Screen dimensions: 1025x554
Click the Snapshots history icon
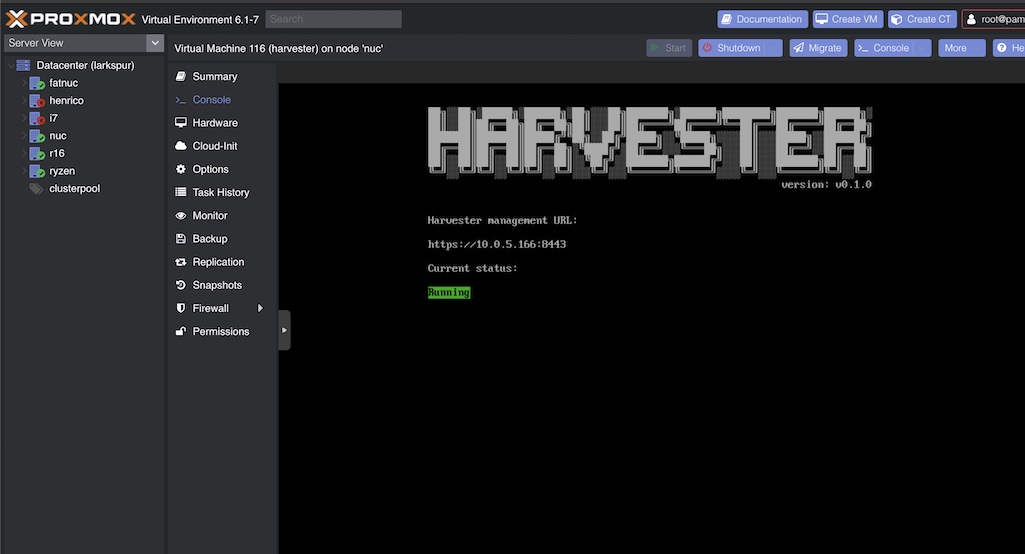click(x=181, y=285)
